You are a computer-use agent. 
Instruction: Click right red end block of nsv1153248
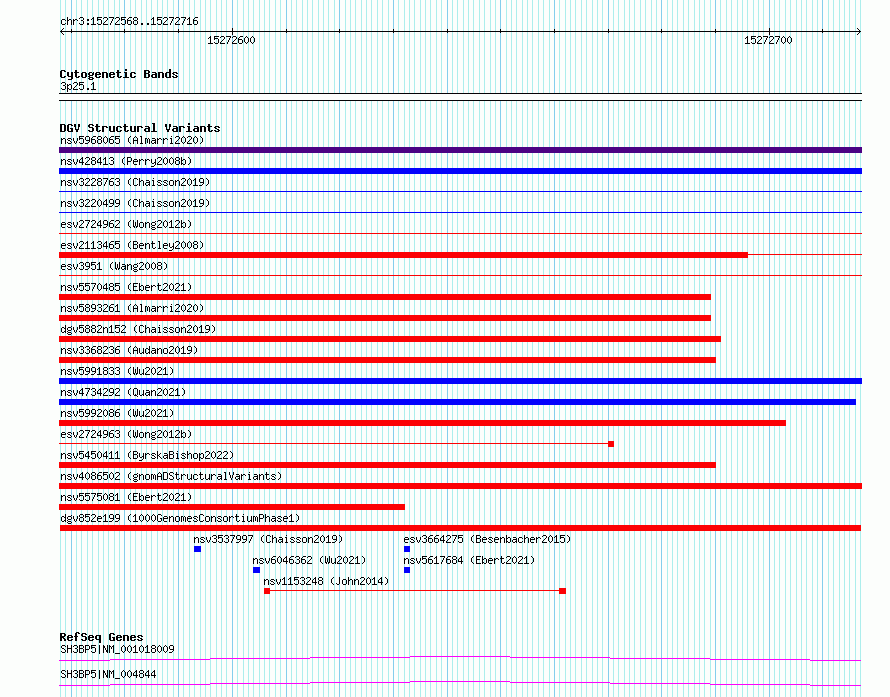(x=562, y=591)
